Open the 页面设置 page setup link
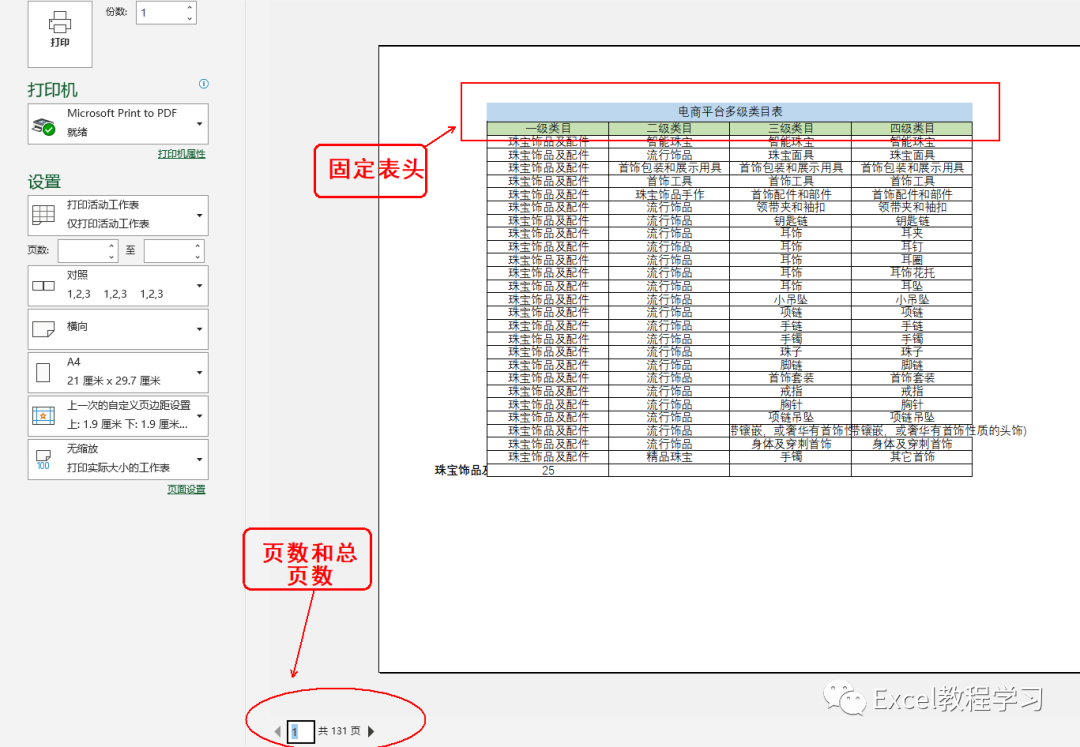Viewport: 1080px width, 747px height. point(186,490)
